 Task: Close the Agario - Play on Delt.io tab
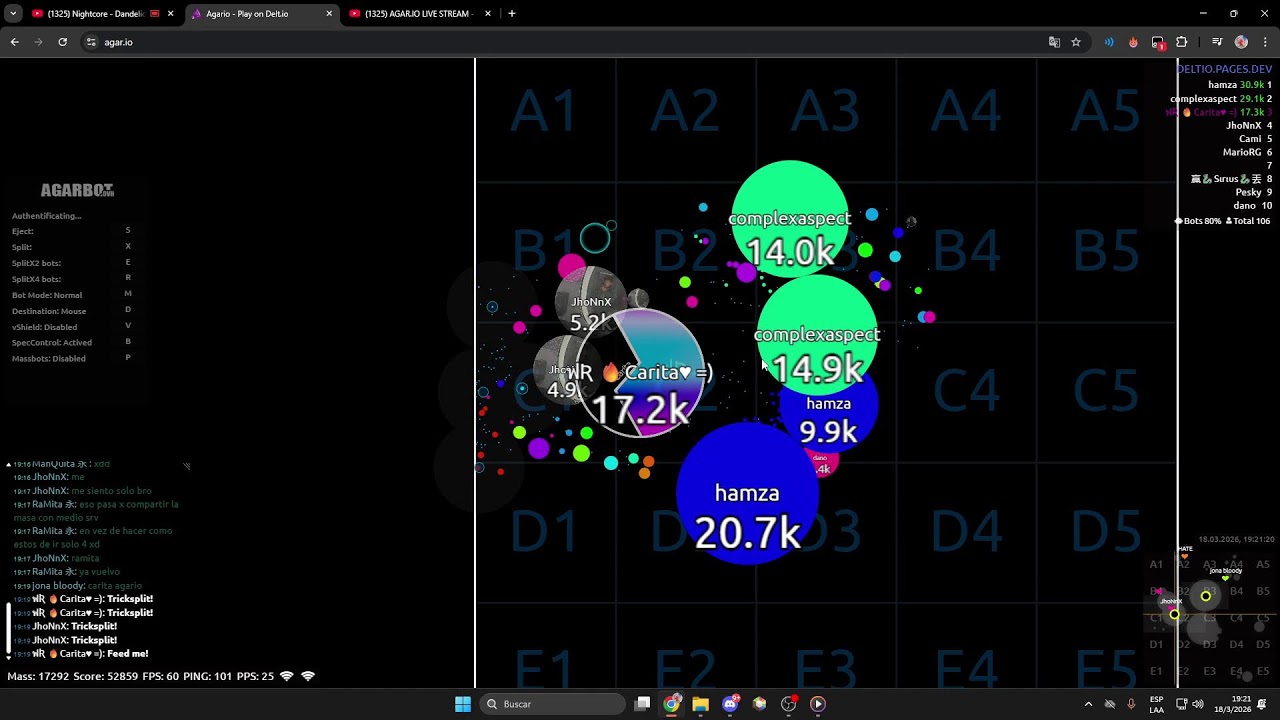pyautogui.click(x=329, y=14)
